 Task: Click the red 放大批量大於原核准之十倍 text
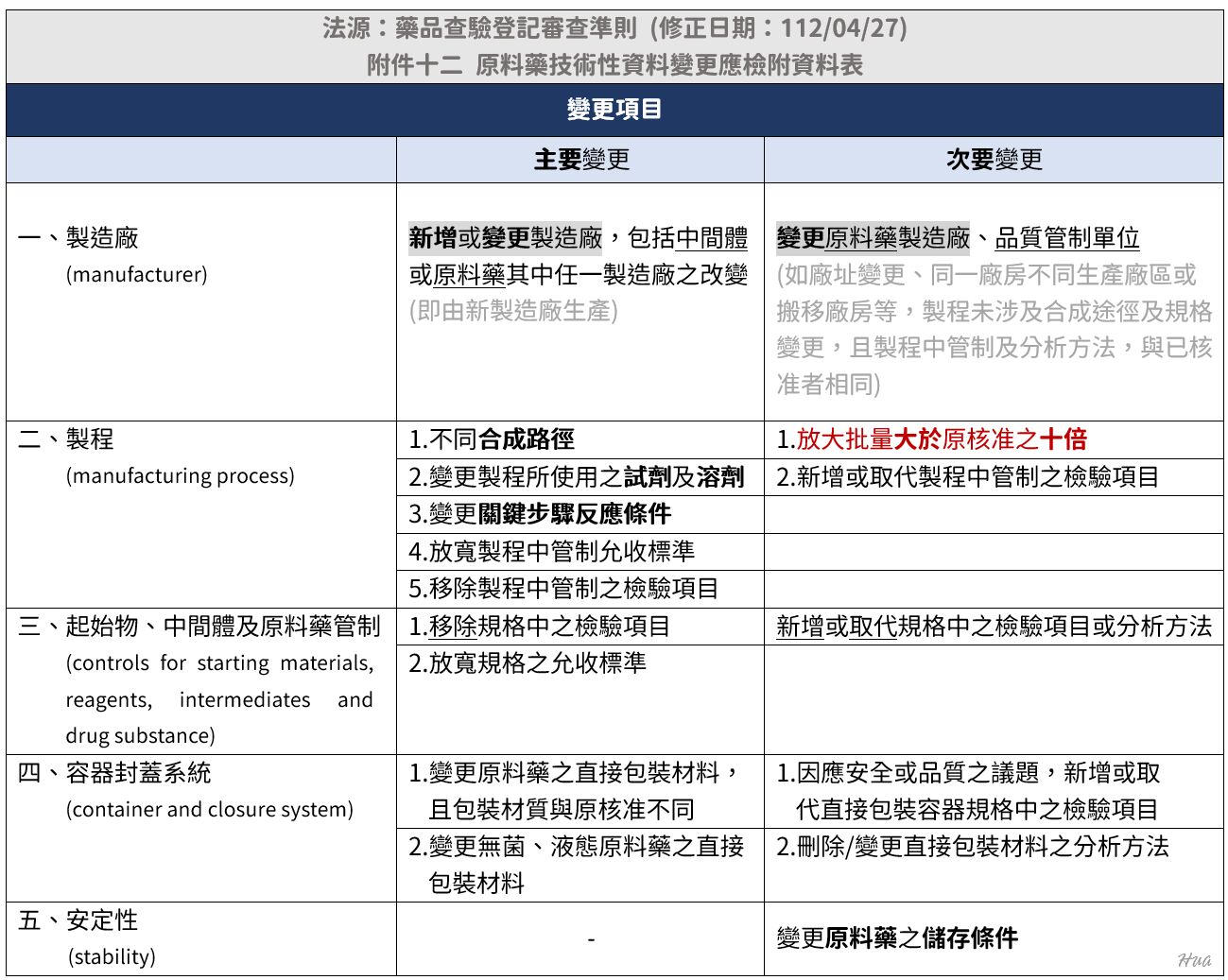941,439
